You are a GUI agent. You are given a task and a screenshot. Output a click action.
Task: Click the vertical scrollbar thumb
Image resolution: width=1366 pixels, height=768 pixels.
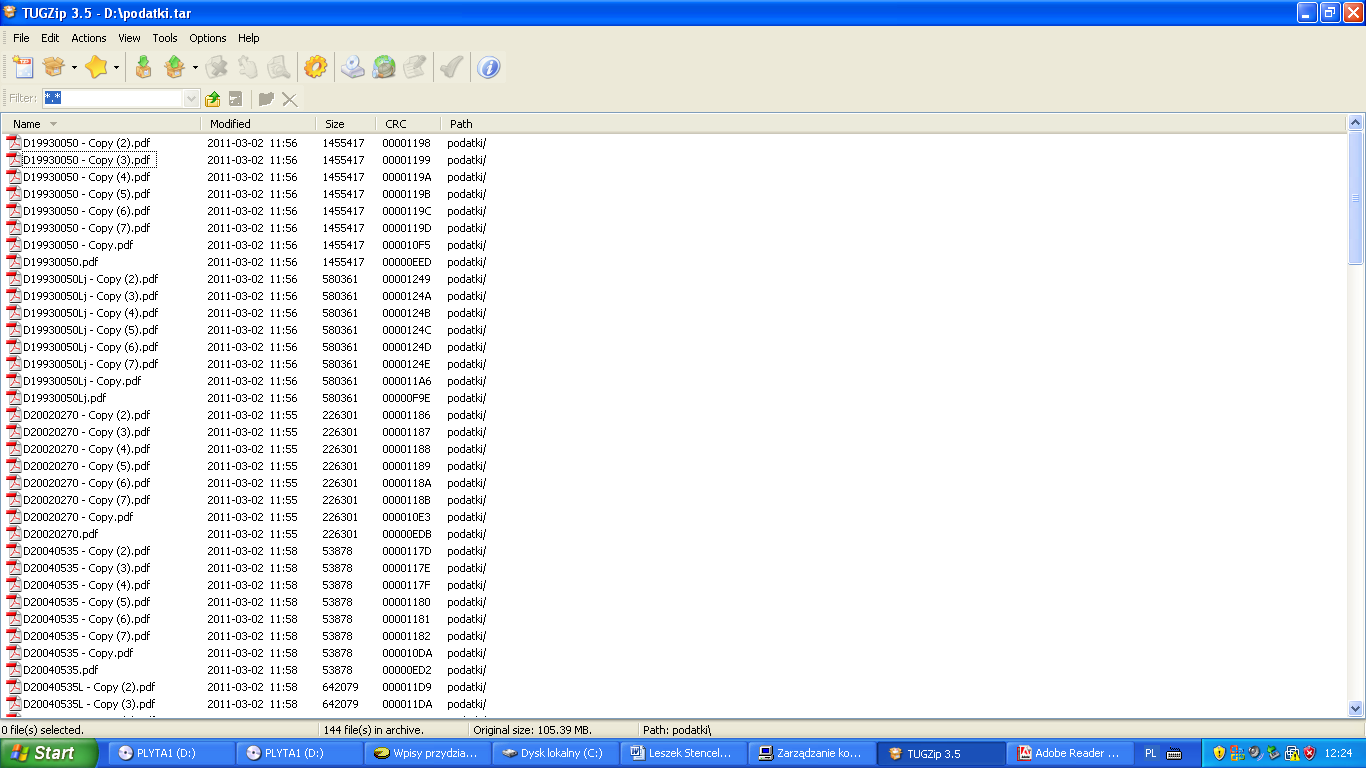click(1356, 198)
